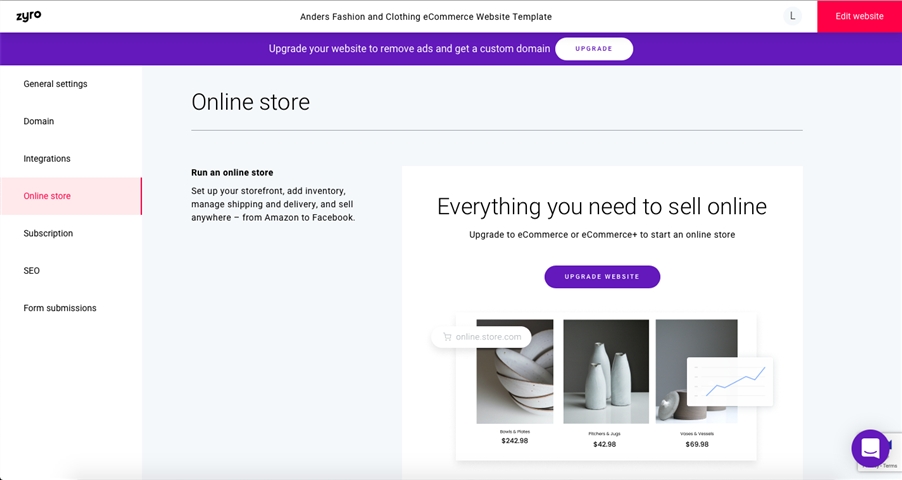Click the Bowls & Plates product image
Viewport: 902px width, 480px height.
pyautogui.click(x=515, y=371)
